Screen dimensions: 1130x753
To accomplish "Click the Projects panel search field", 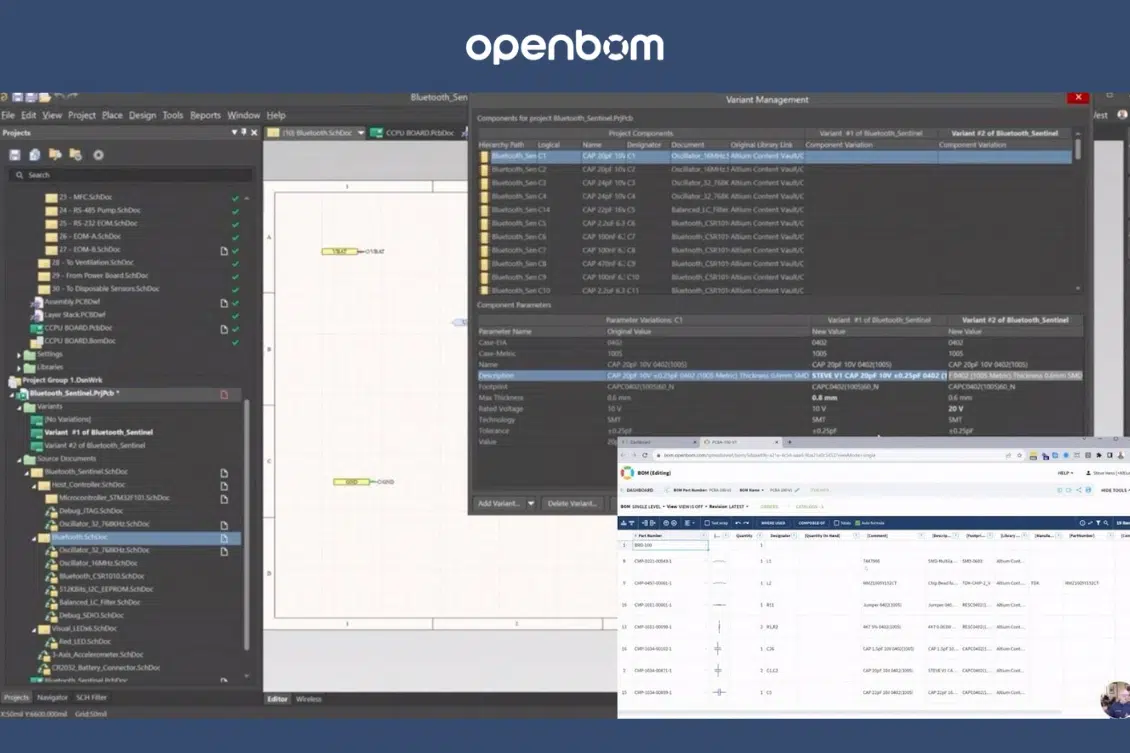I will 132,175.
